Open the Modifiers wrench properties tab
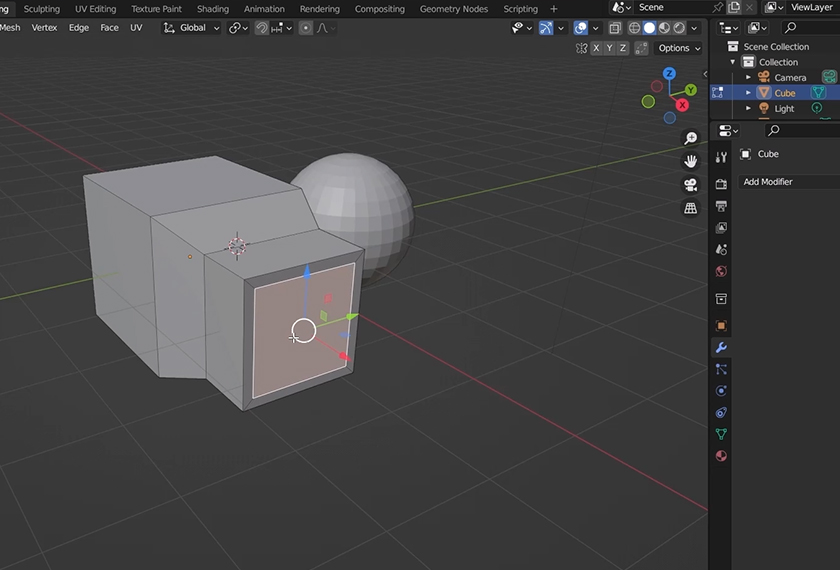The width and height of the screenshot is (840, 570). pyautogui.click(x=721, y=348)
